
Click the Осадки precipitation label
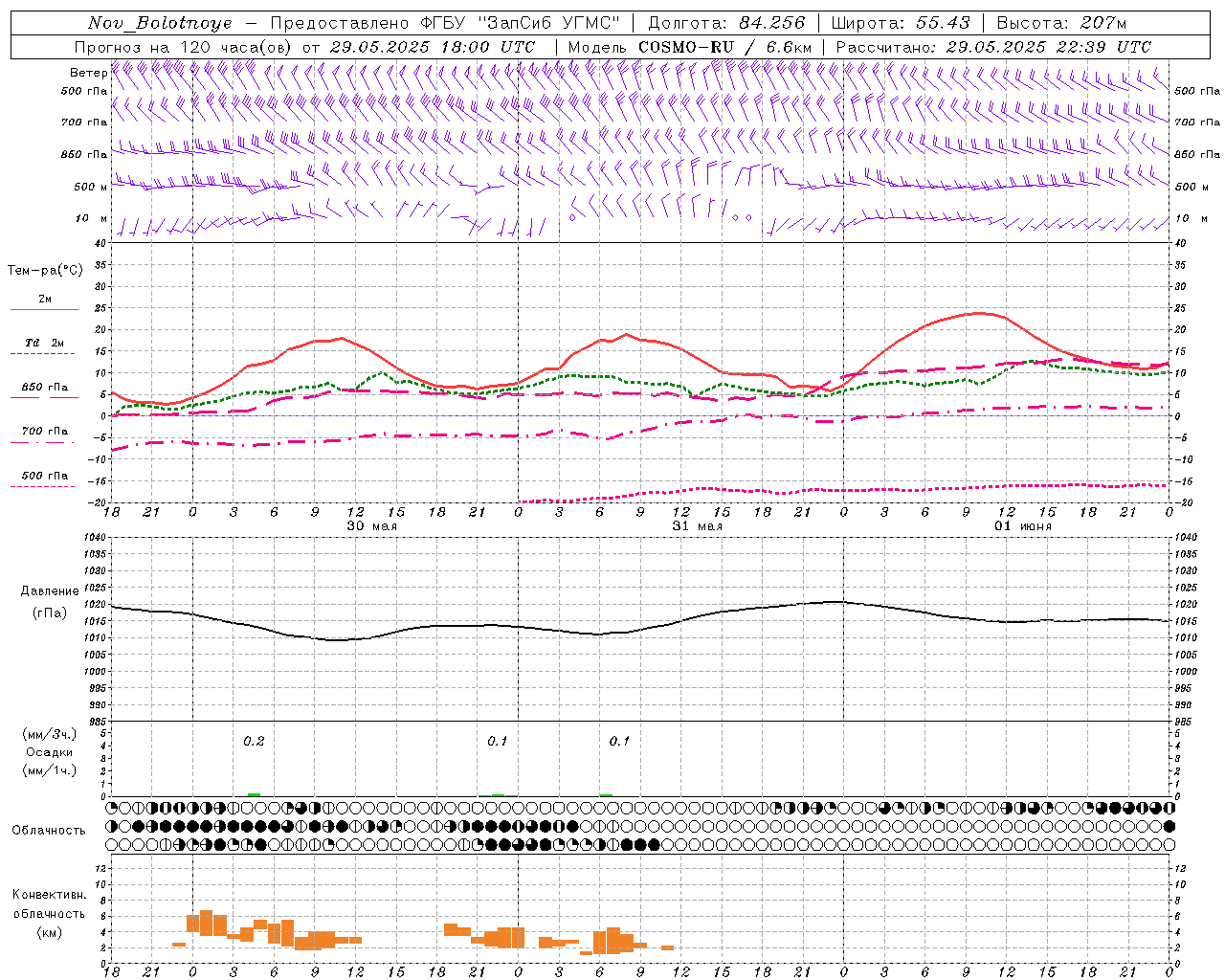pos(50,752)
